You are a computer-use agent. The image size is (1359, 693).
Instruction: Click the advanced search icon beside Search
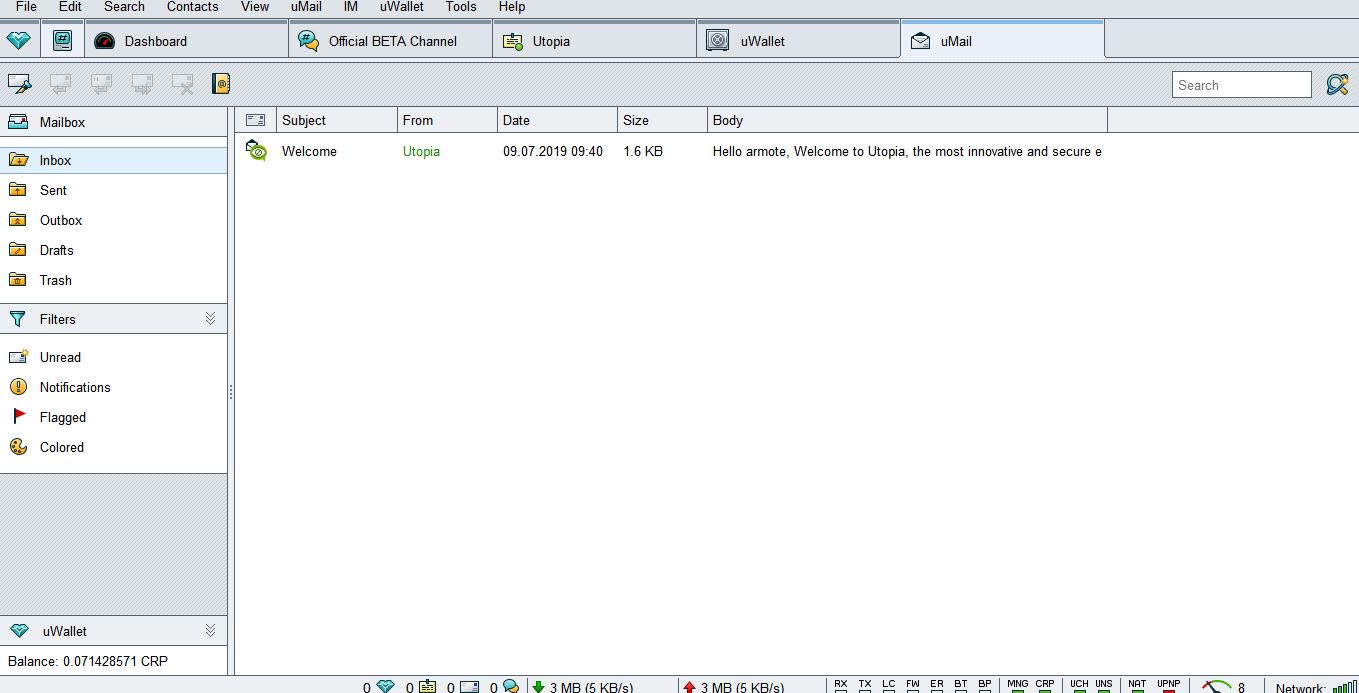coord(1337,85)
